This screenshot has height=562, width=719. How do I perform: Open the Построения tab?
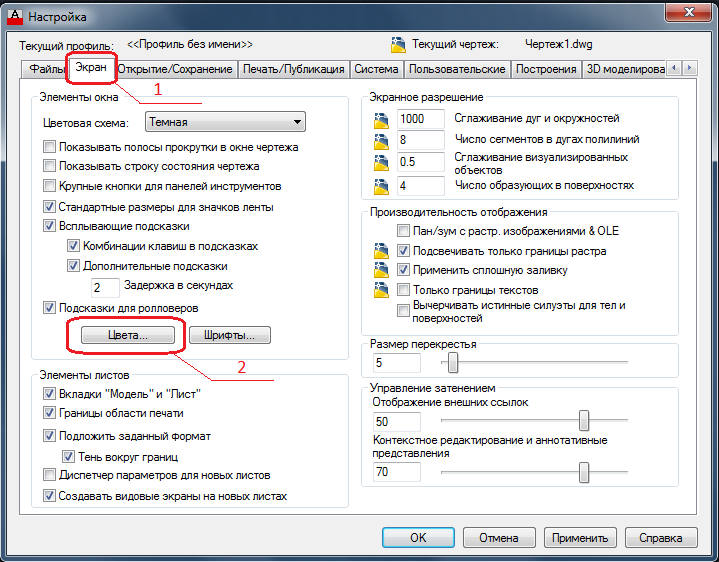[x=546, y=69]
